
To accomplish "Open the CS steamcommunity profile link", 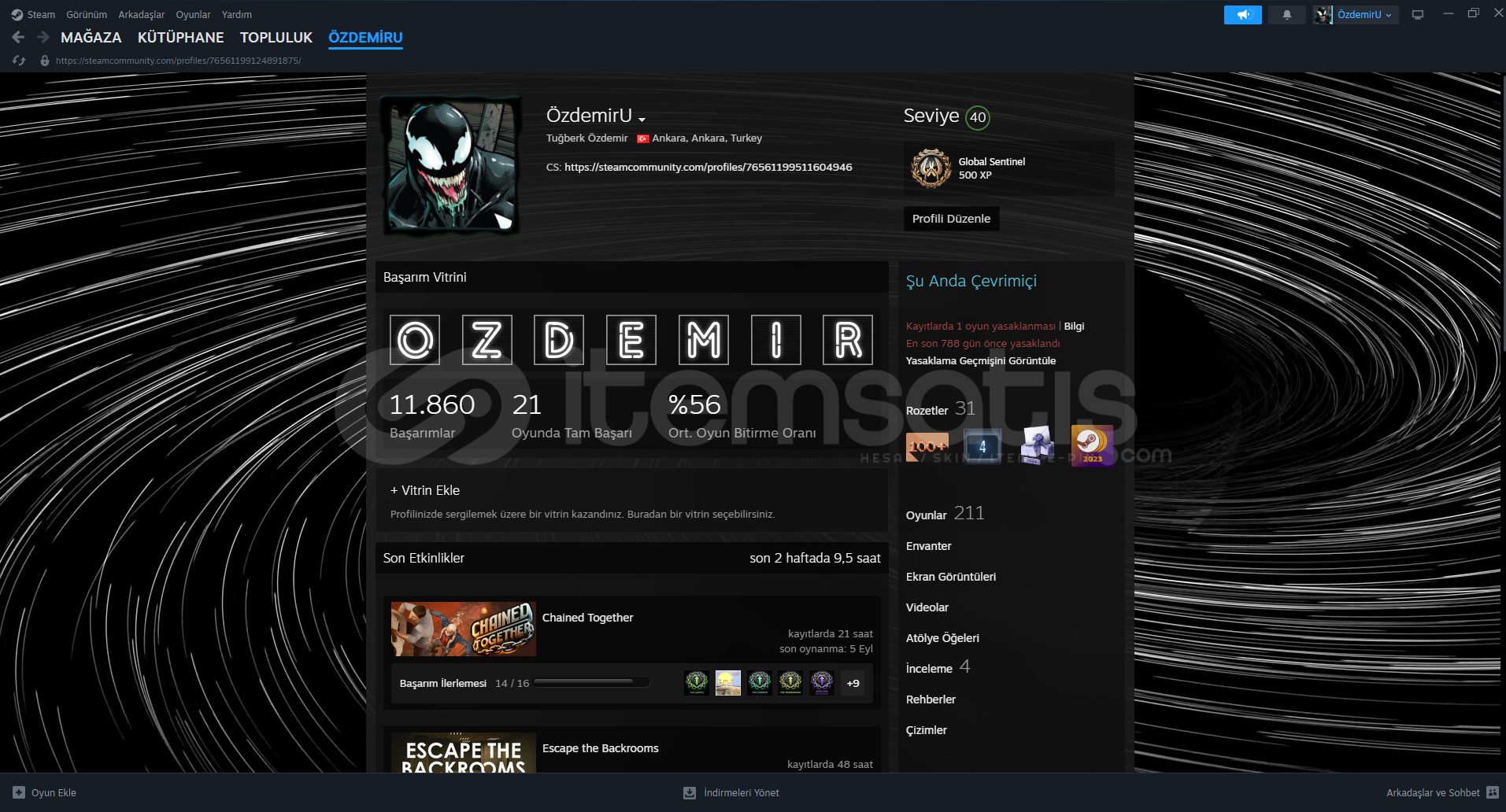I will point(709,167).
